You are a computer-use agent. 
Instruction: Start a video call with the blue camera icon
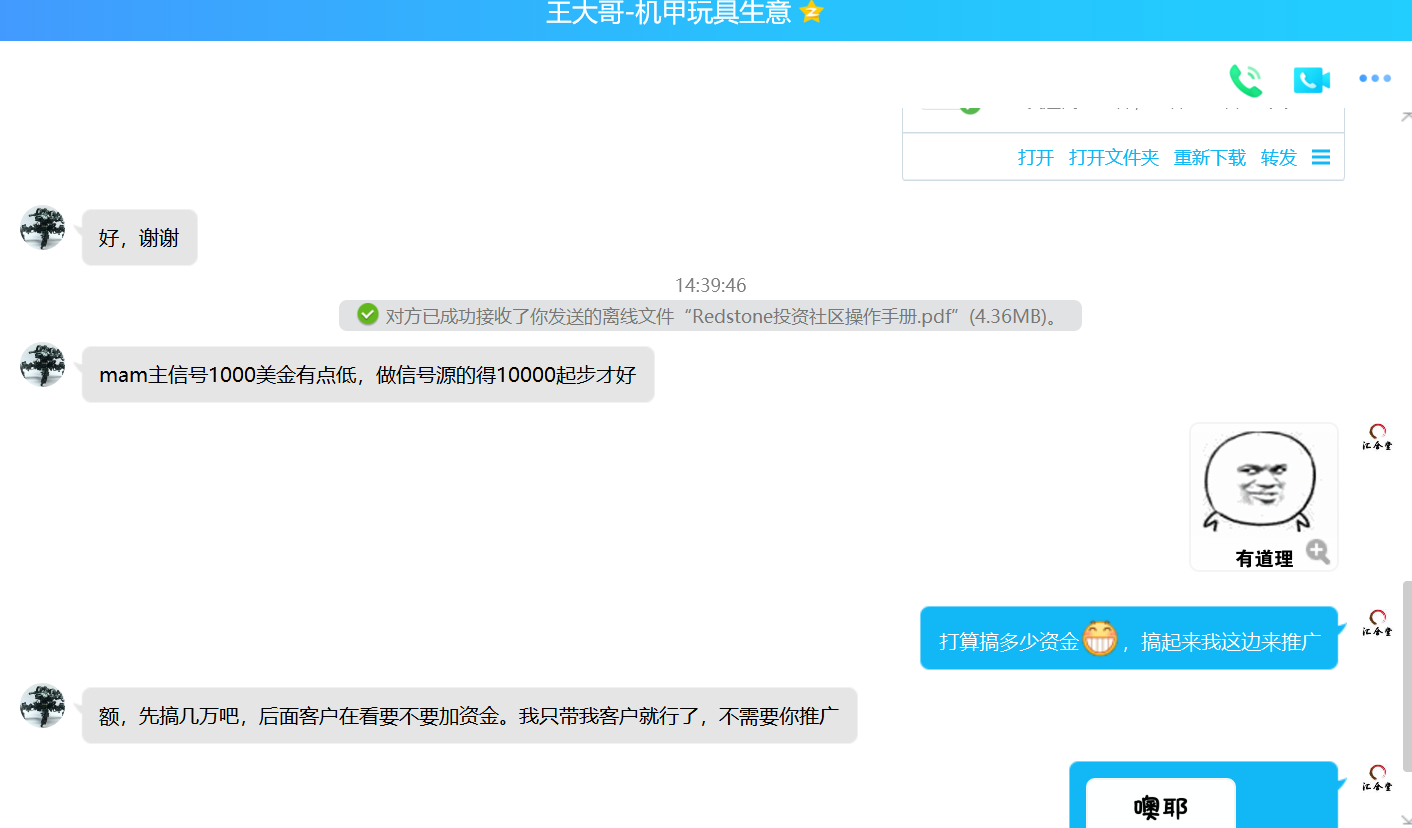pos(1311,78)
